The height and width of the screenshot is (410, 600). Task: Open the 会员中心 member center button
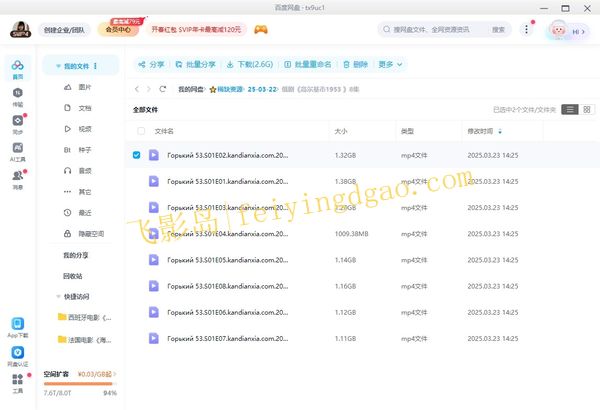coord(118,29)
